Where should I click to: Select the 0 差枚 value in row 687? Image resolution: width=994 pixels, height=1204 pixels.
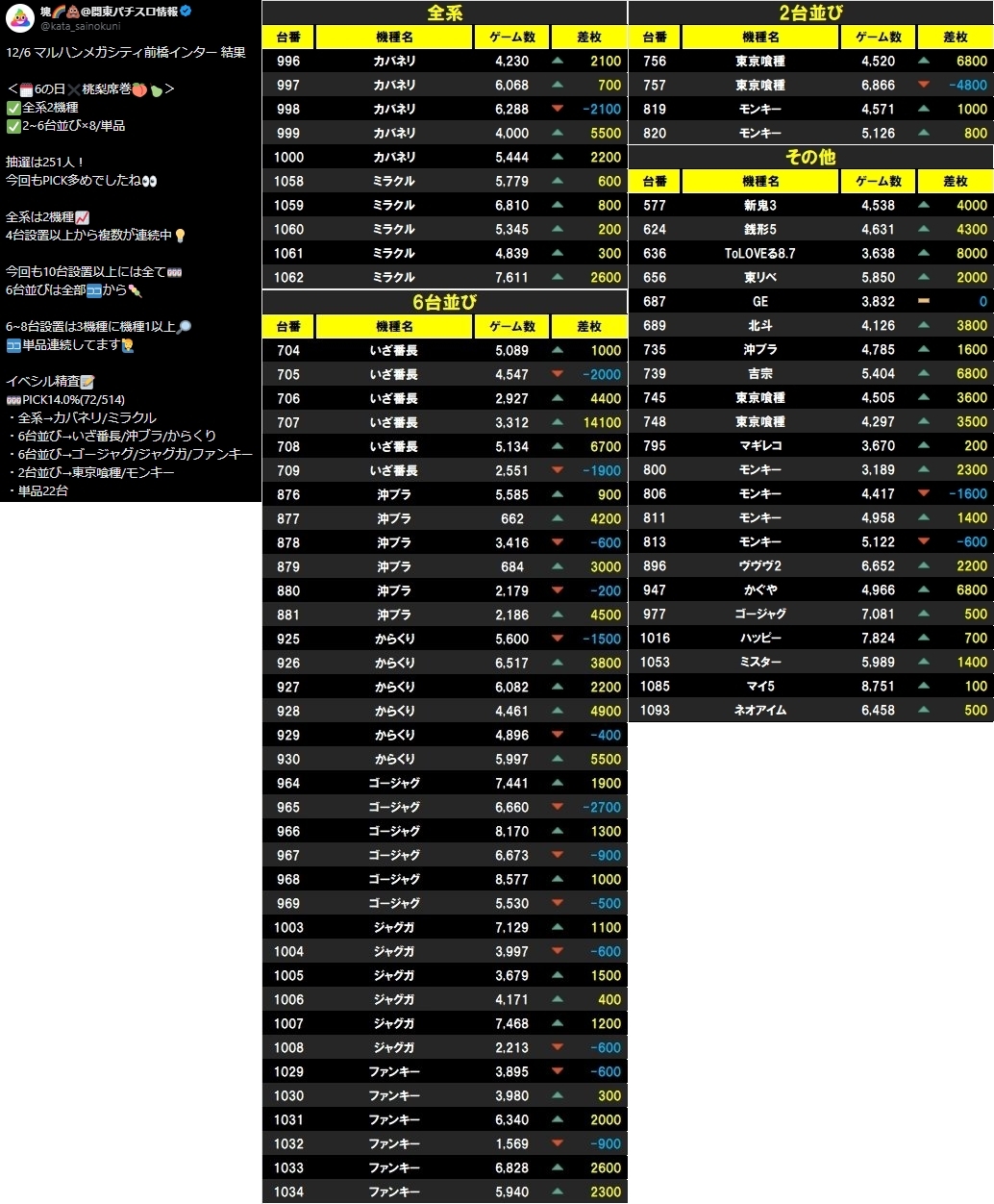pos(983,301)
